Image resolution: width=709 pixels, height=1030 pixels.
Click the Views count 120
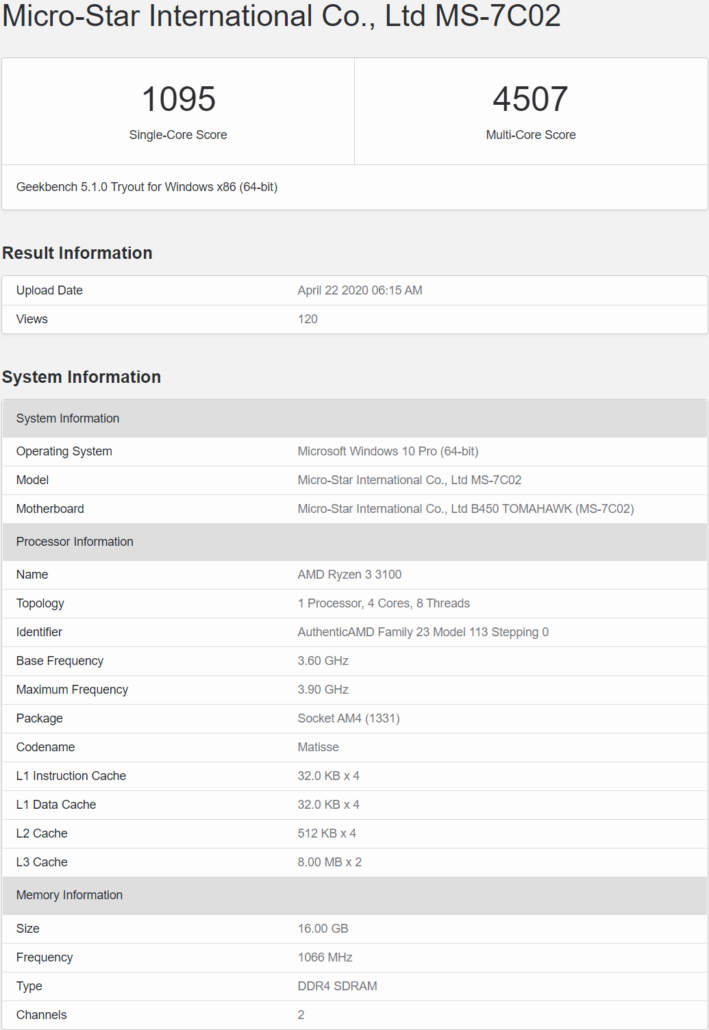point(308,319)
